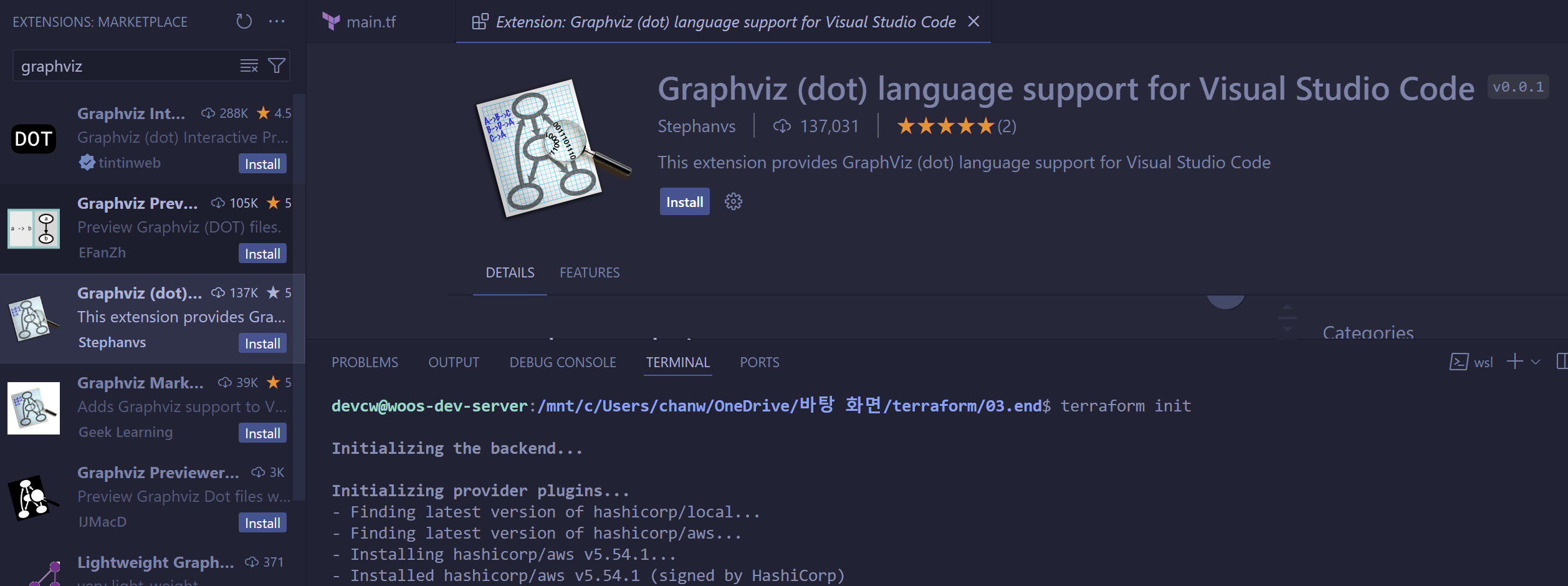Viewport: 1568px width, 586px height.
Task: Open the PROBLEMS panel tab
Action: click(365, 362)
